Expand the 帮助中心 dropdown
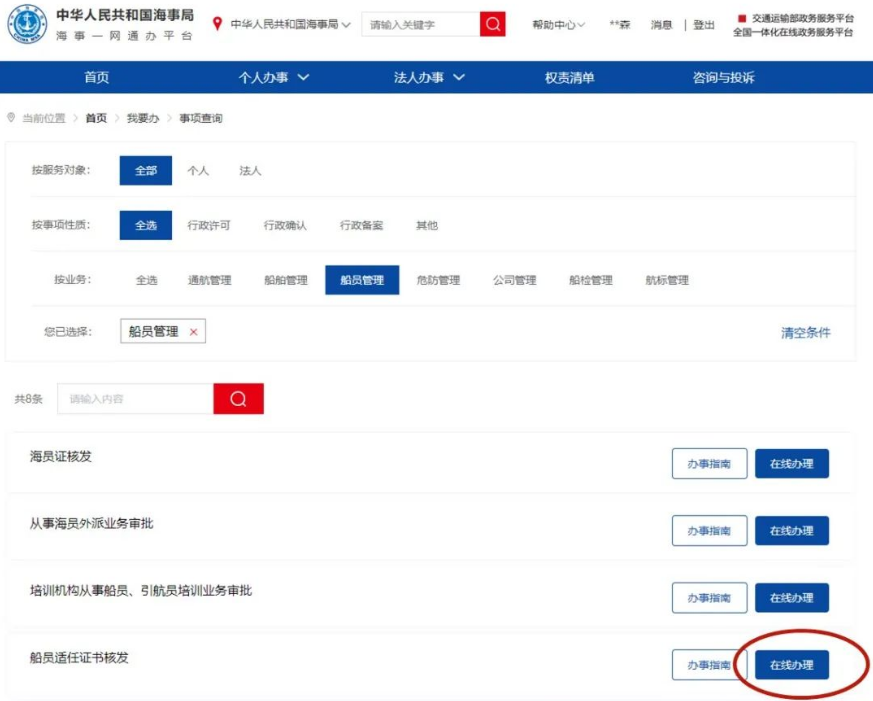Image resolution: width=873 pixels, height=701 pixels. pyautogui.click(x=558, y=25)
